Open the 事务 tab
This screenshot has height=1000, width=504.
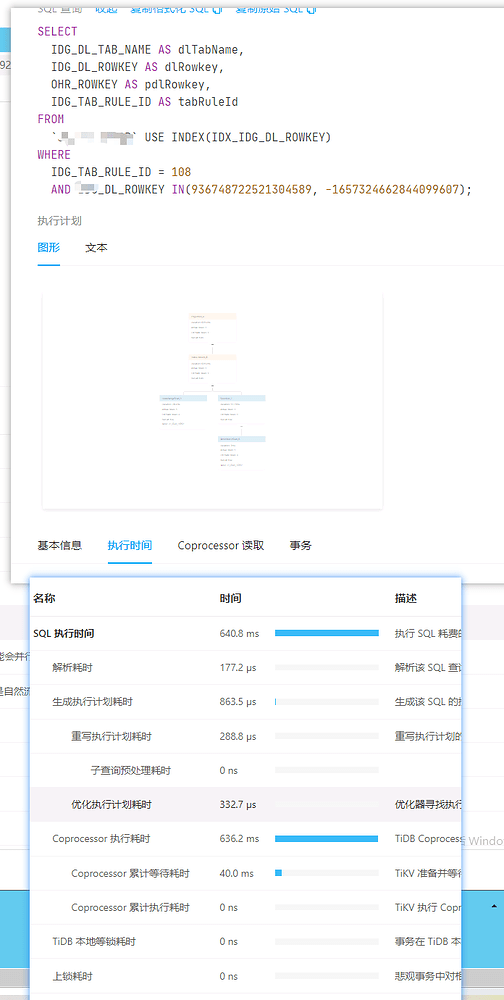click(x=300, y=546)
